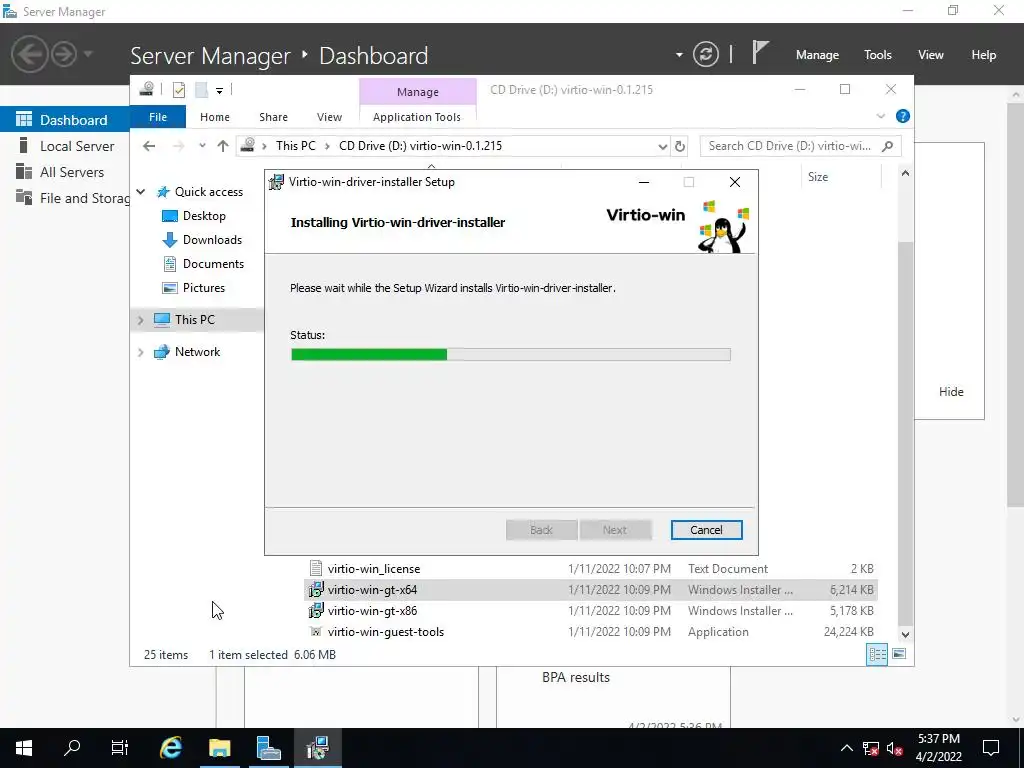The height and width of the screenshot is (768, 1024).
Task: Click the Explorer back navigation arrow
Action: pyautogui.click(x=149, y=146)
